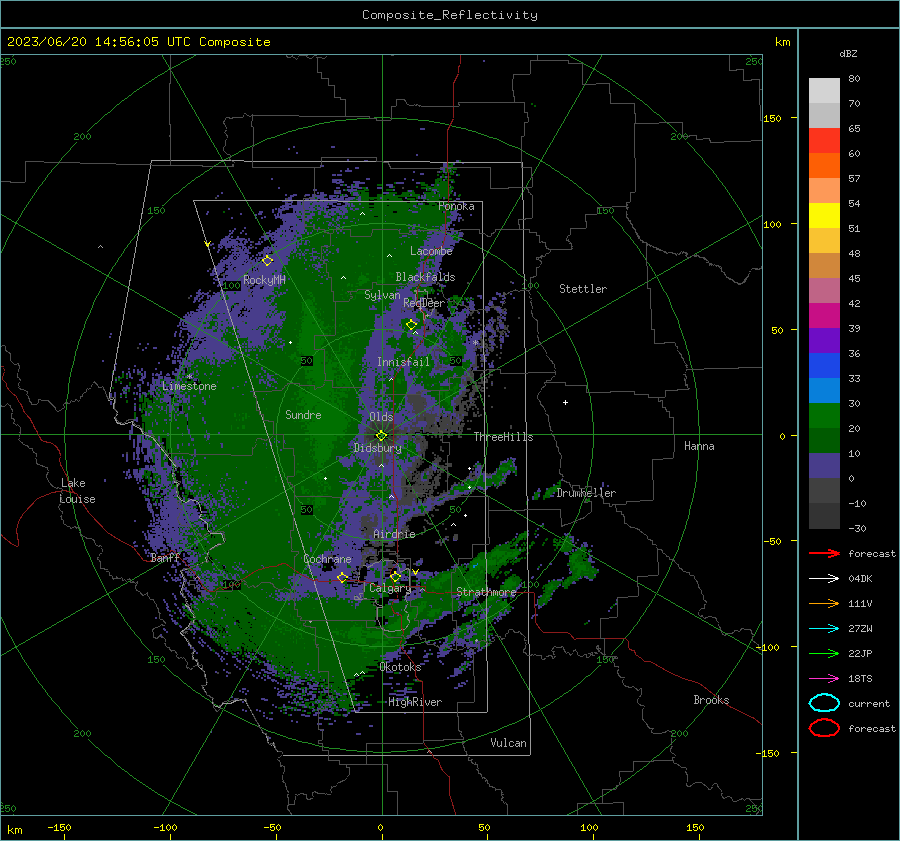Click the 30 dBZ green color swatch

pyautogui.click(x=824, y=416)
